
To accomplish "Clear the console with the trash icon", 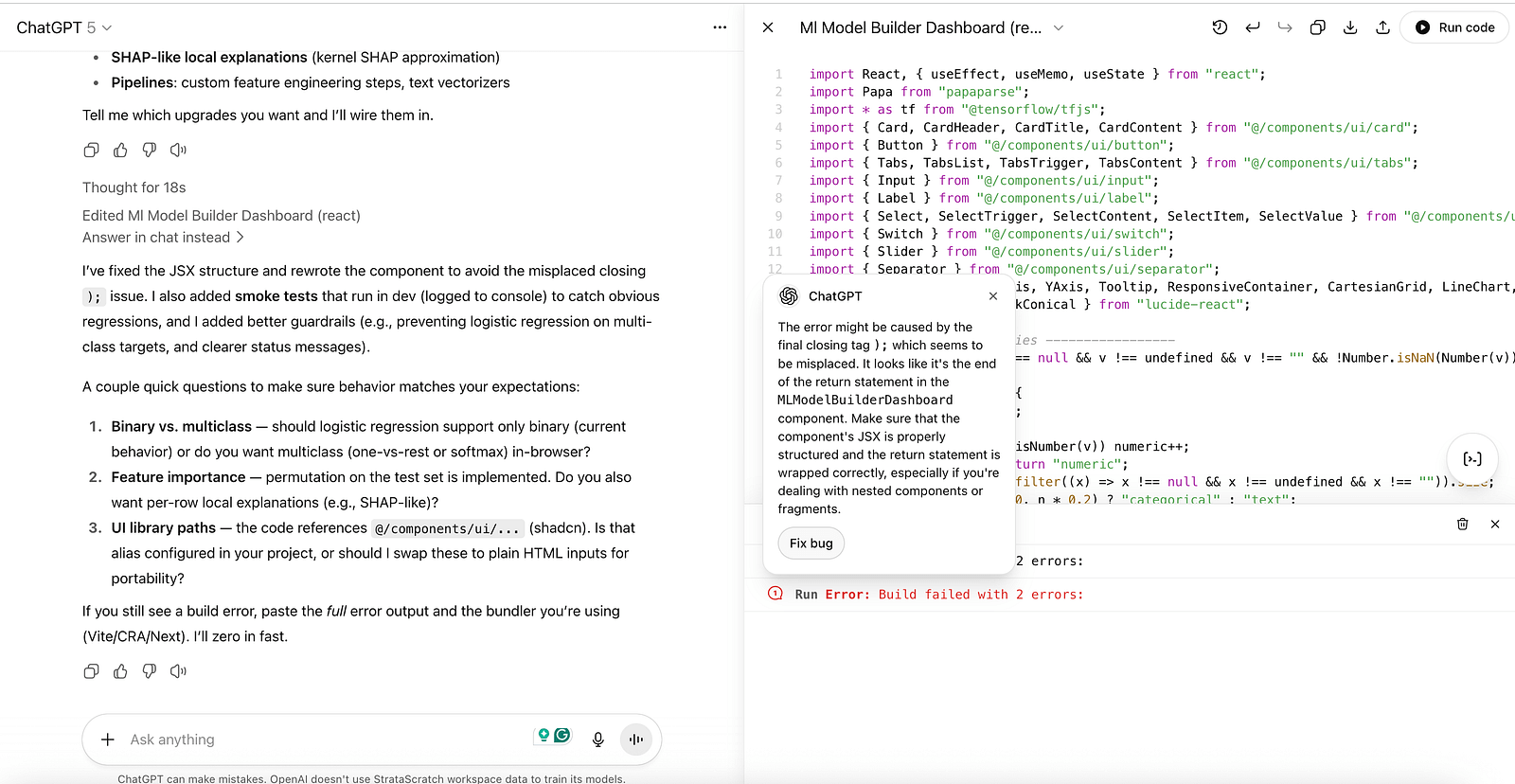I will (1462, 525).
